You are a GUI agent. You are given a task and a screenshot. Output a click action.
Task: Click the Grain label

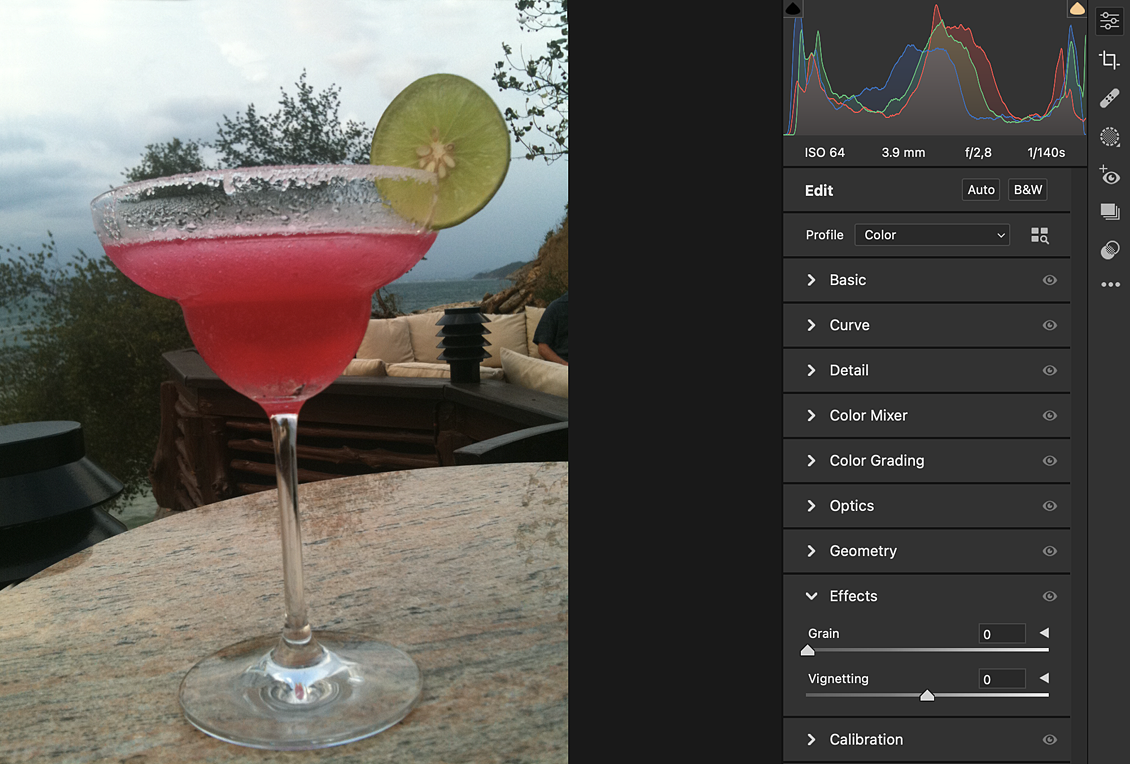(x=824, y=634)
